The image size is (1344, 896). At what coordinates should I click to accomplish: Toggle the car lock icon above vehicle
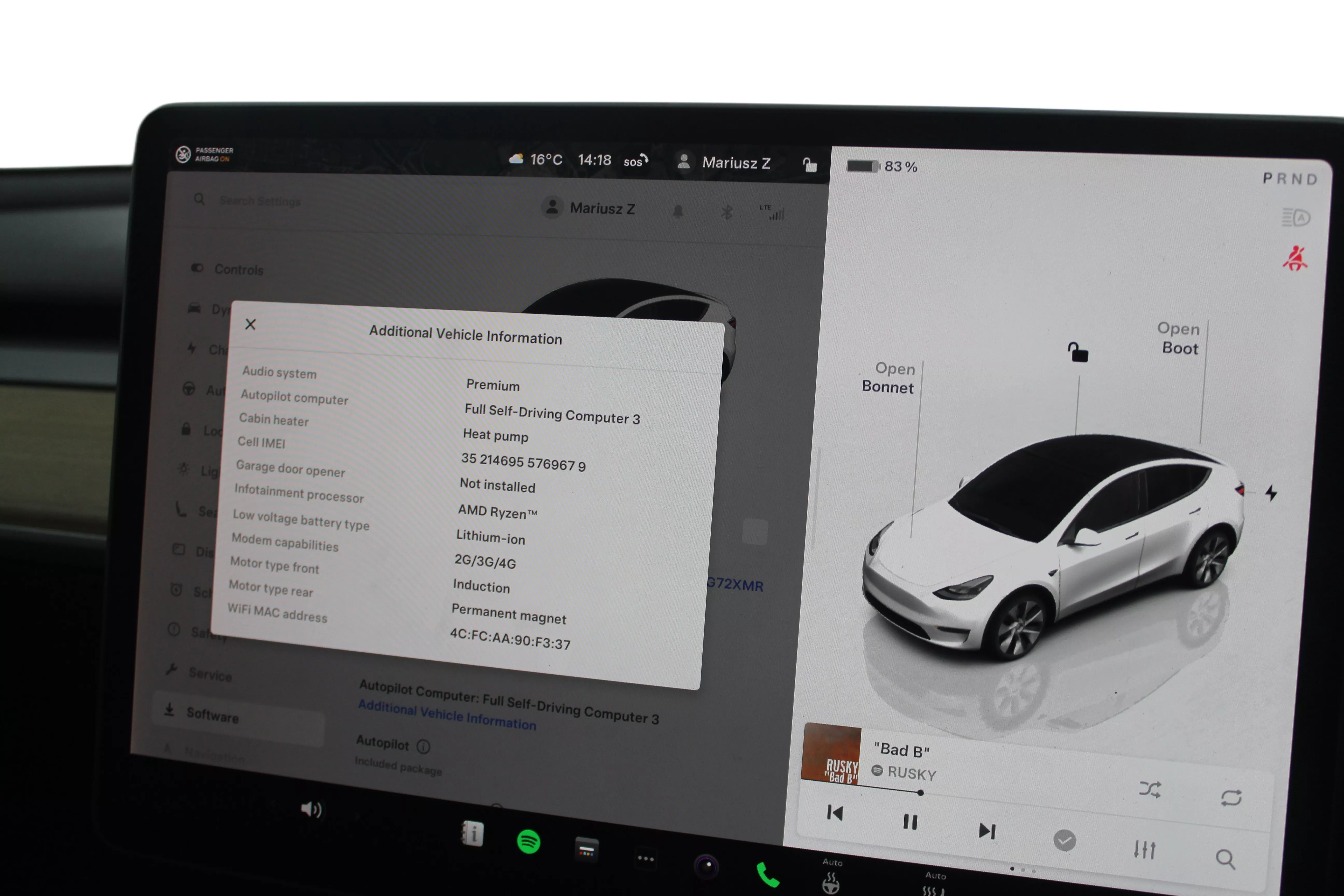(x=1078, y=353)
